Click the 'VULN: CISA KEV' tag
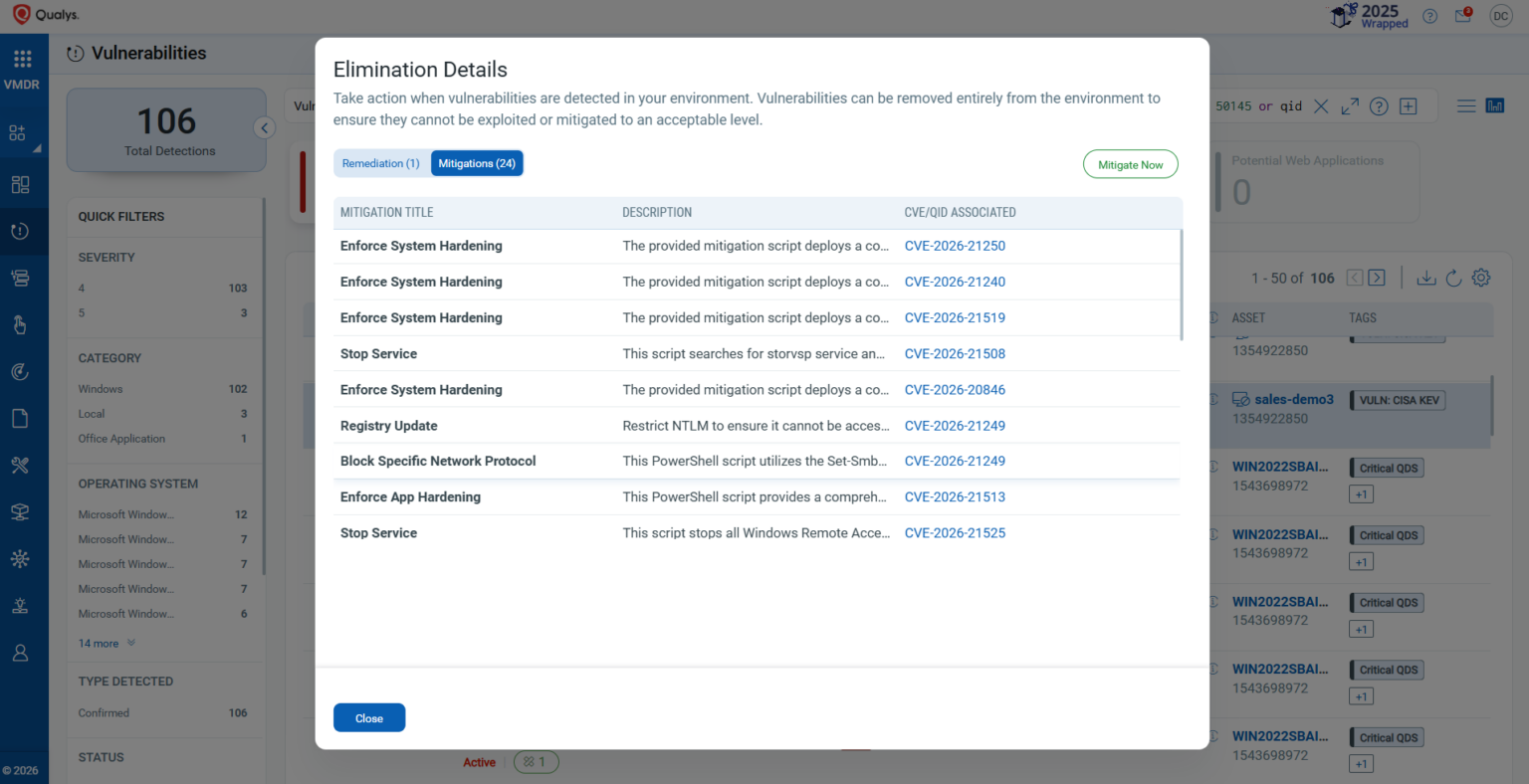The width and height of the screenshot is (1529, 784). pyautogui.click(x=1399, y=400)
